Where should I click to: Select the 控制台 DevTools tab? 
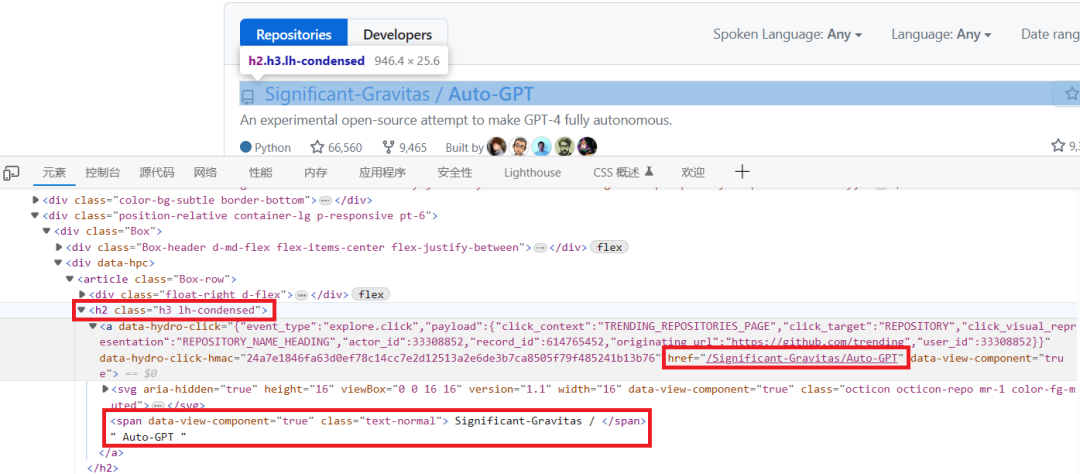pyautogui.click(x=103, y=173)
